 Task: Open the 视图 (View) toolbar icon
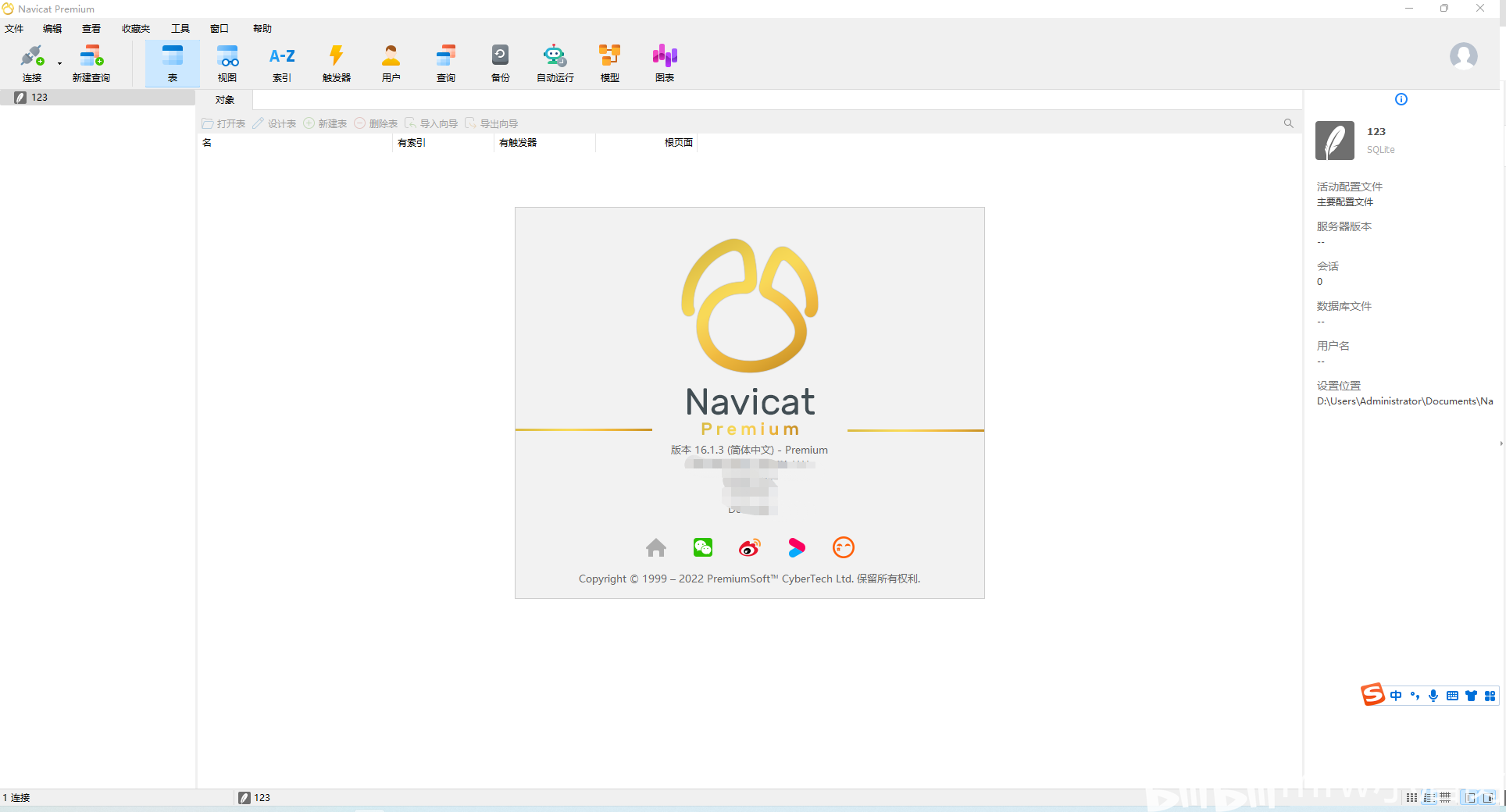coord(227,63)
